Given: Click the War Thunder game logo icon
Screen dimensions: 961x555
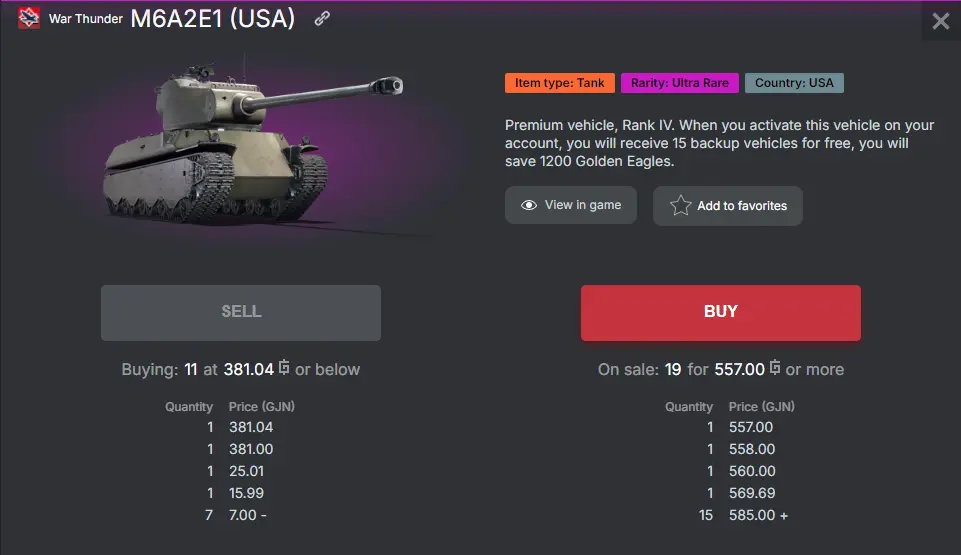Looking at the screenshot, I should [x=29, y=18].
